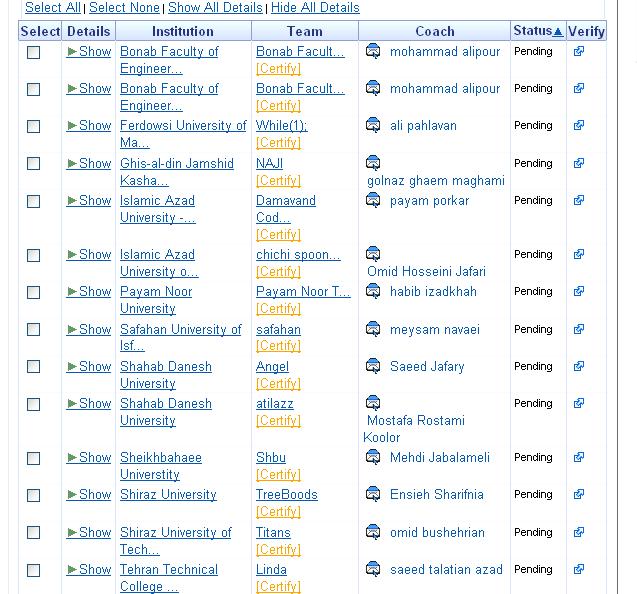Click Certify link under Titans team
Viewport: 637px width, 594px height.
278,549
